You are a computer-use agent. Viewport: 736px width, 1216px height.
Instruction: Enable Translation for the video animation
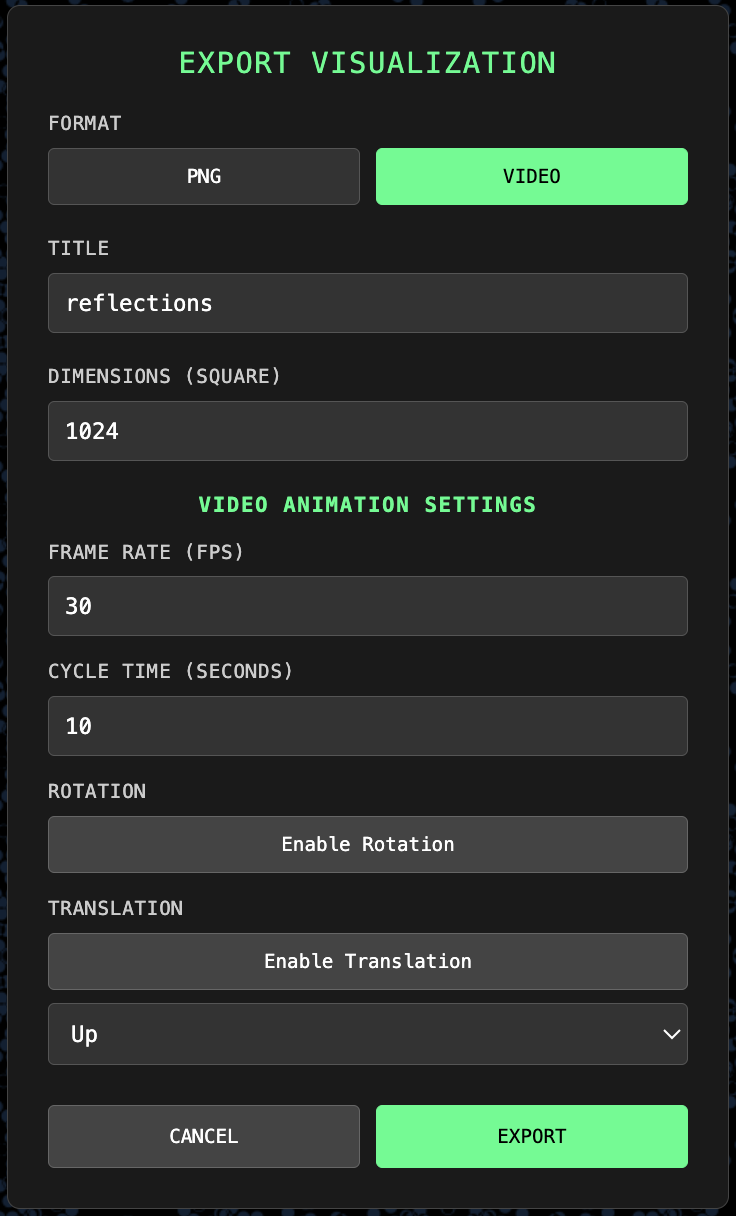click(x=367, y=961)
